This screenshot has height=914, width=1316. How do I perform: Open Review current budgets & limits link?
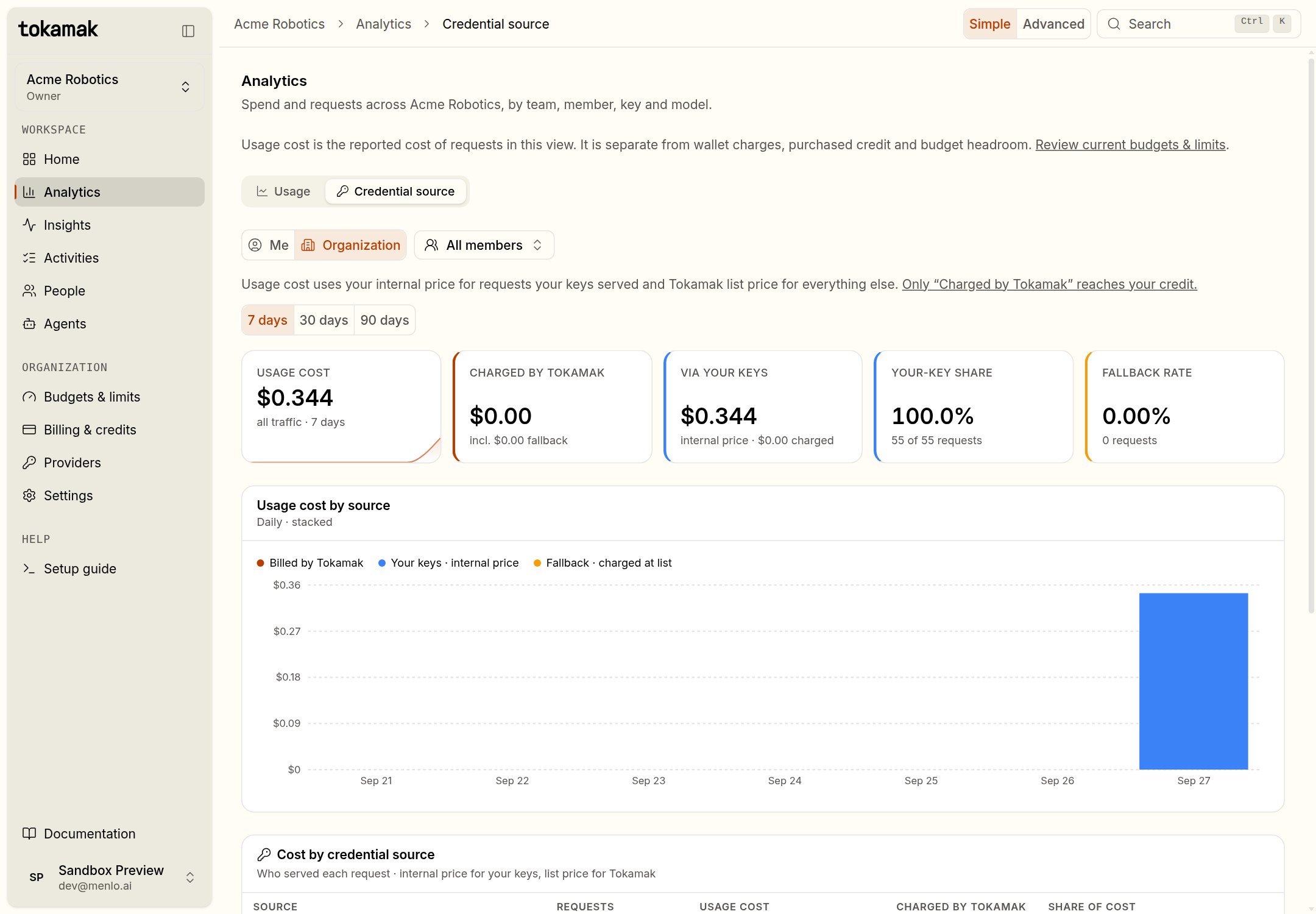(x=1130, y=144)
